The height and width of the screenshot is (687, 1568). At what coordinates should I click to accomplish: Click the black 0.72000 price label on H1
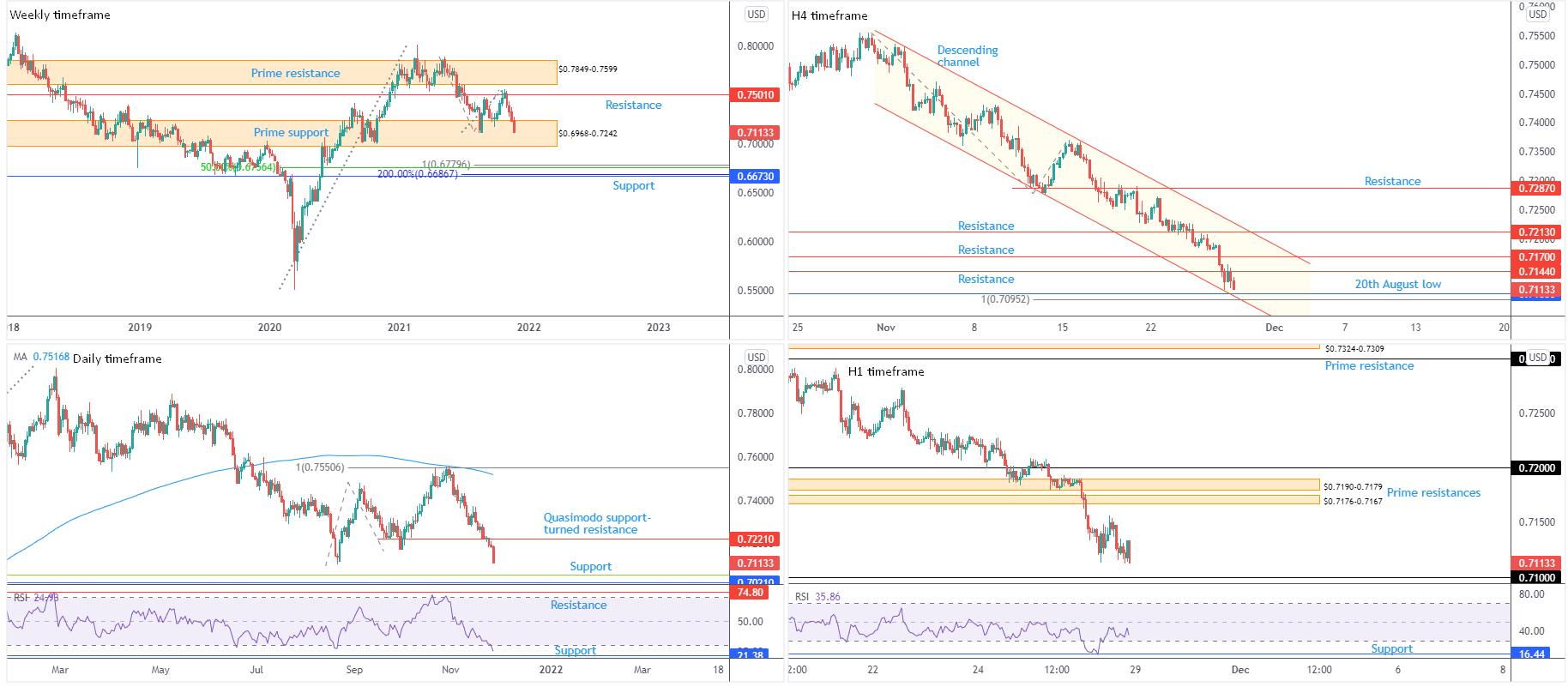[x=1536, y=468]
